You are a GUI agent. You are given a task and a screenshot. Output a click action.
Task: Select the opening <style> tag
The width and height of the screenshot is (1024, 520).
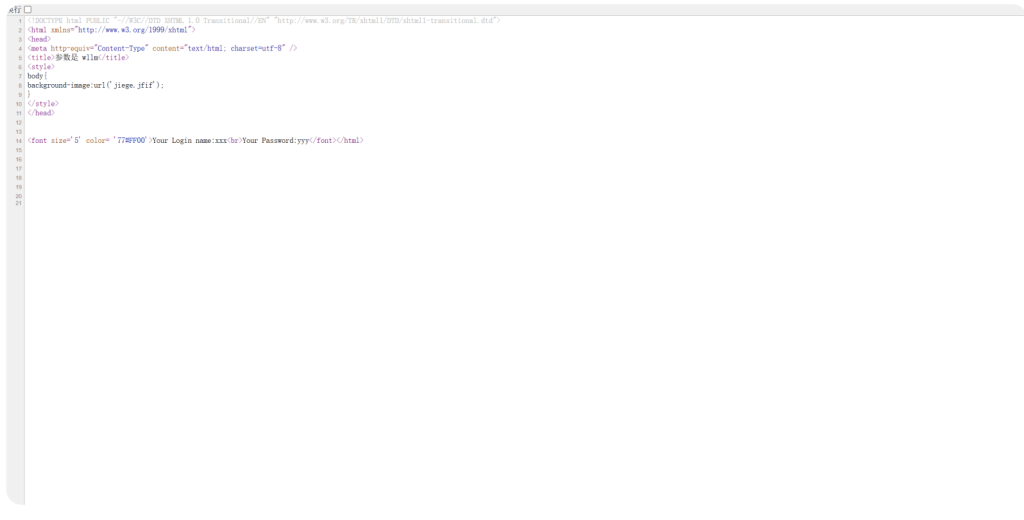[x=41, y=67]
